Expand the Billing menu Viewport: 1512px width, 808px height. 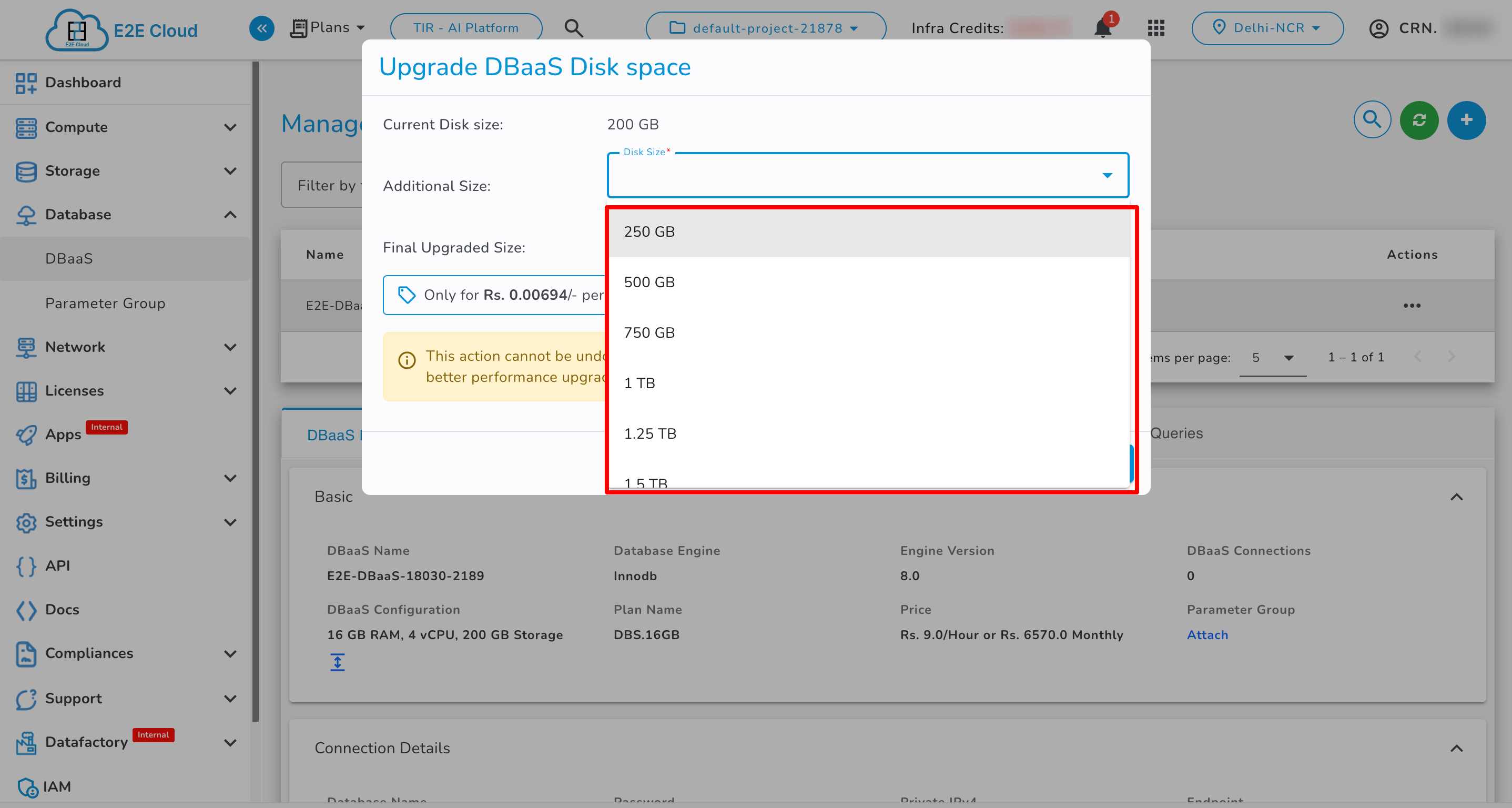(x=231, y=478)
